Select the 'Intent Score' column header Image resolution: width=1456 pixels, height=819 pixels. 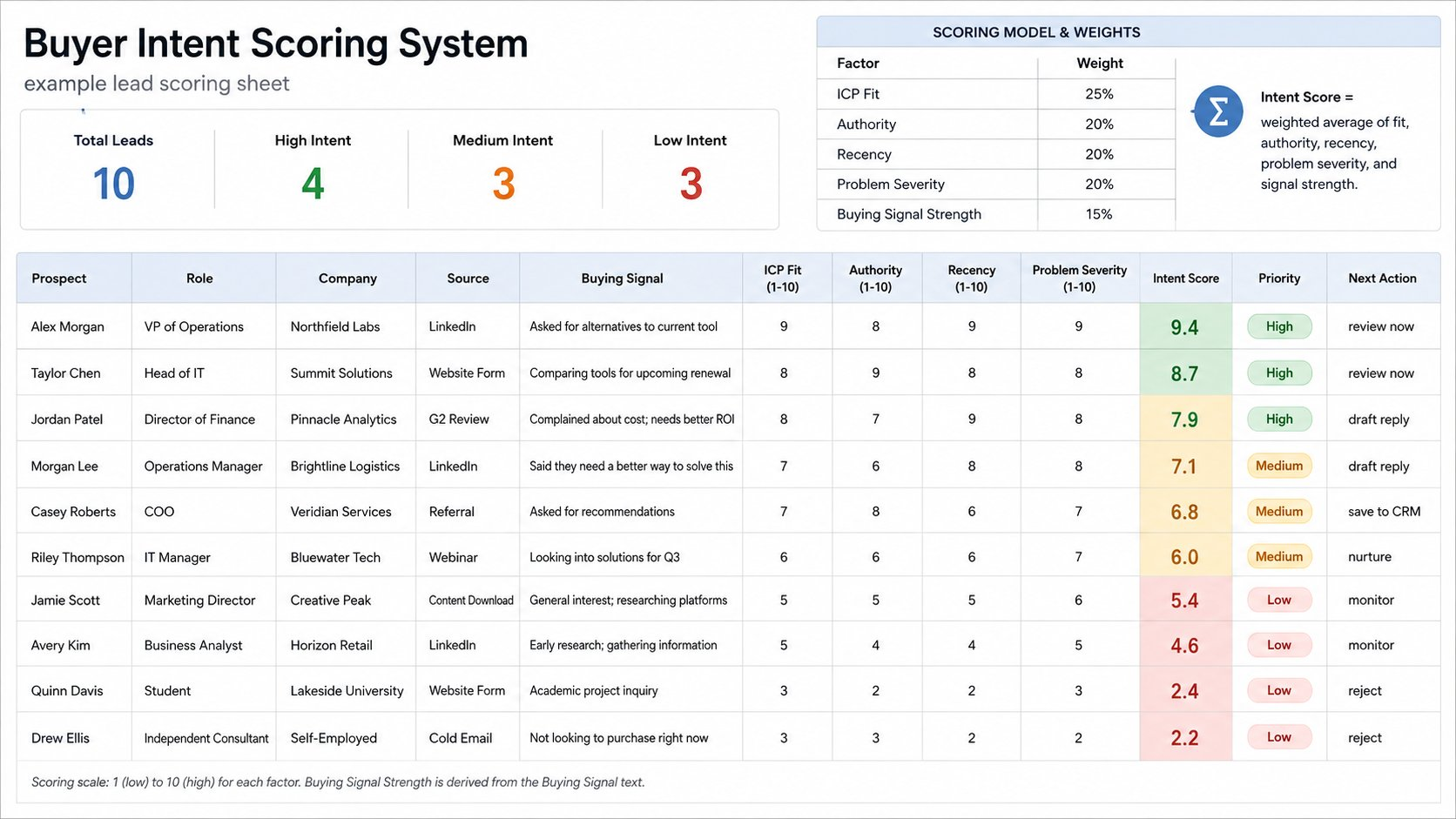pos(1185,279)
